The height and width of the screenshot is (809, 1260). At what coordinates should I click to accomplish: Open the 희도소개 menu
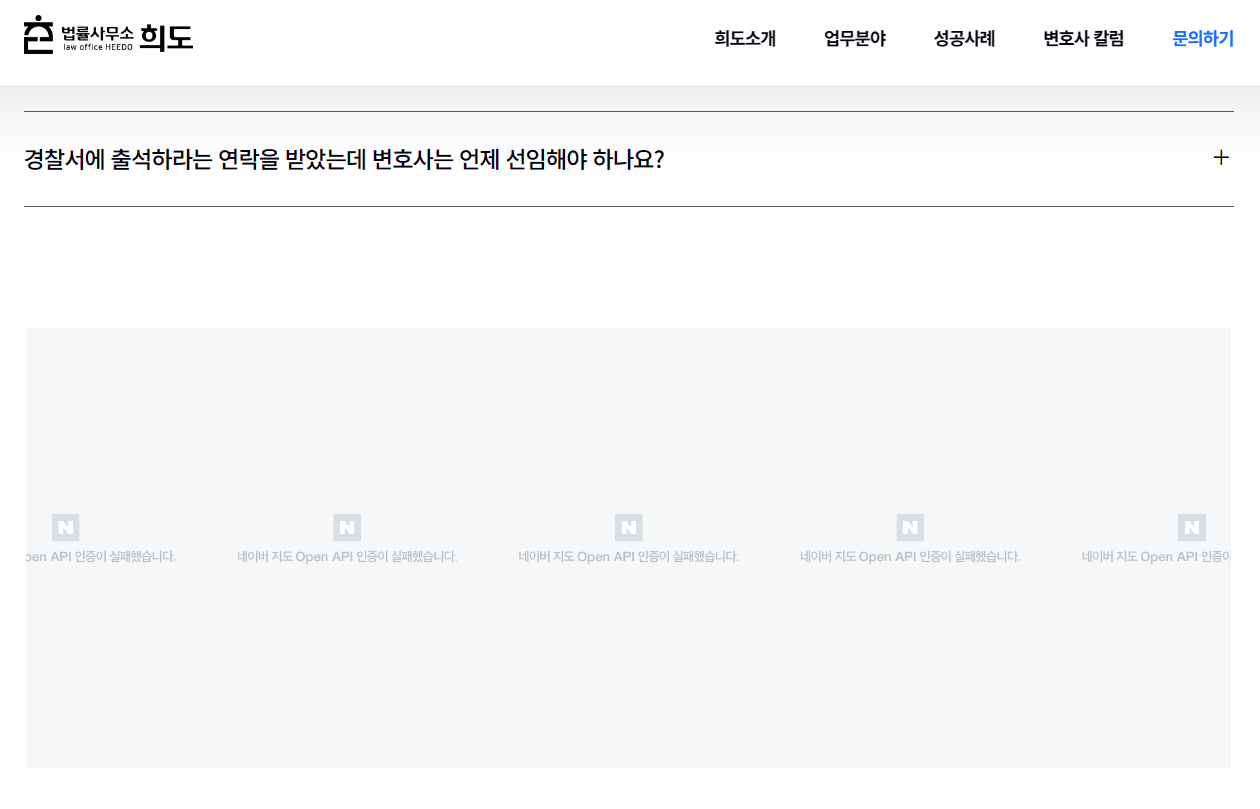pyautogui.click(x=744, y=38)
